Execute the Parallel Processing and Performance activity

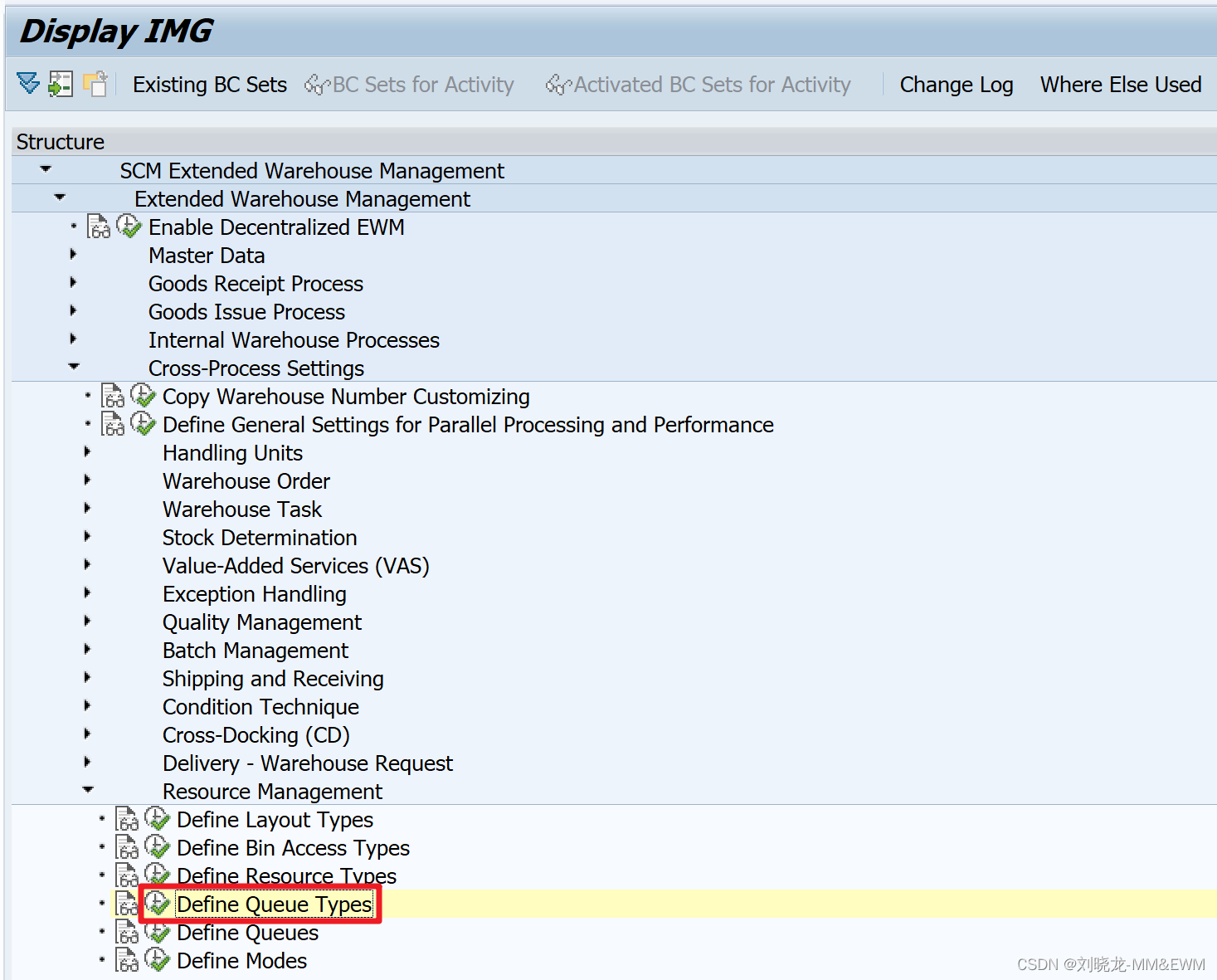pyautogui.click(x=144, y=423)
